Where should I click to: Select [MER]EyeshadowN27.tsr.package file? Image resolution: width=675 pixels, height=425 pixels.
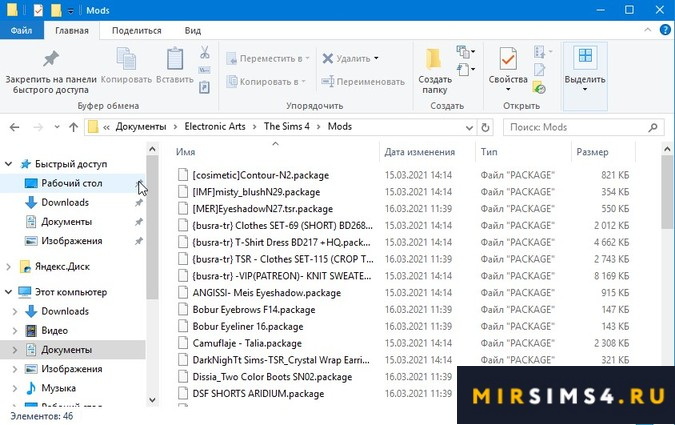[x=263, y=209]
